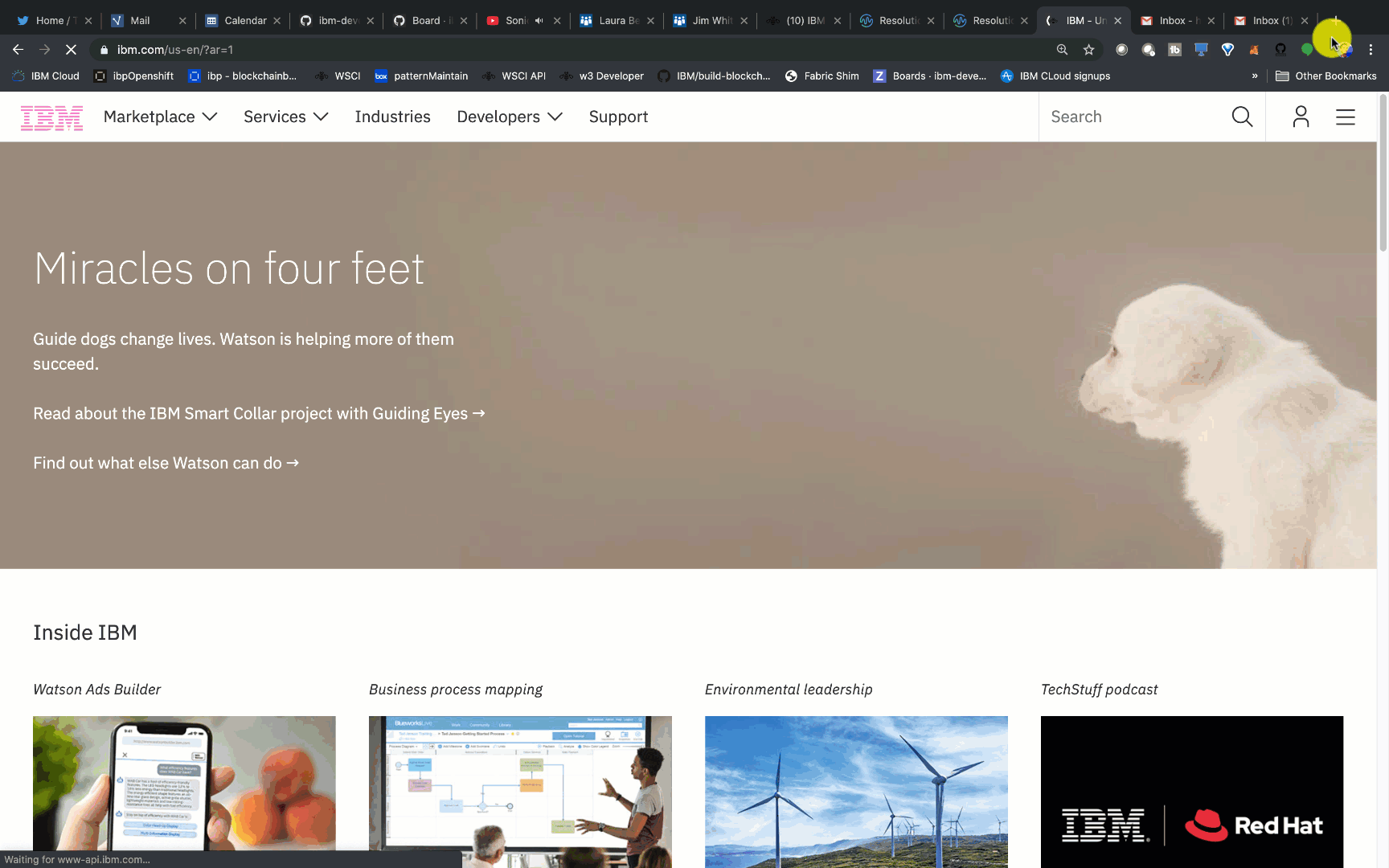Screen dimensions: 1389x868
Task: Read about the IBM Smart Collar project
Action: click(x=259, y=414)
